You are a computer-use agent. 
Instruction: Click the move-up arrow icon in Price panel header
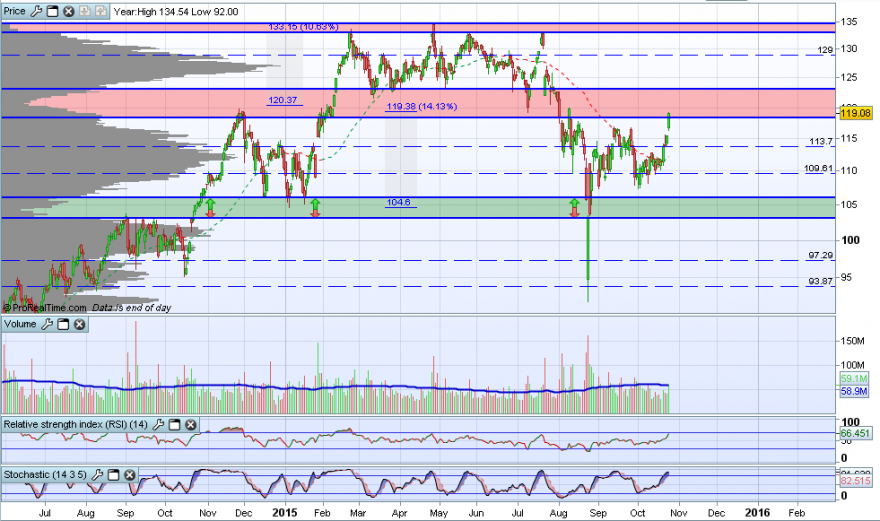[x=100, y=11]
